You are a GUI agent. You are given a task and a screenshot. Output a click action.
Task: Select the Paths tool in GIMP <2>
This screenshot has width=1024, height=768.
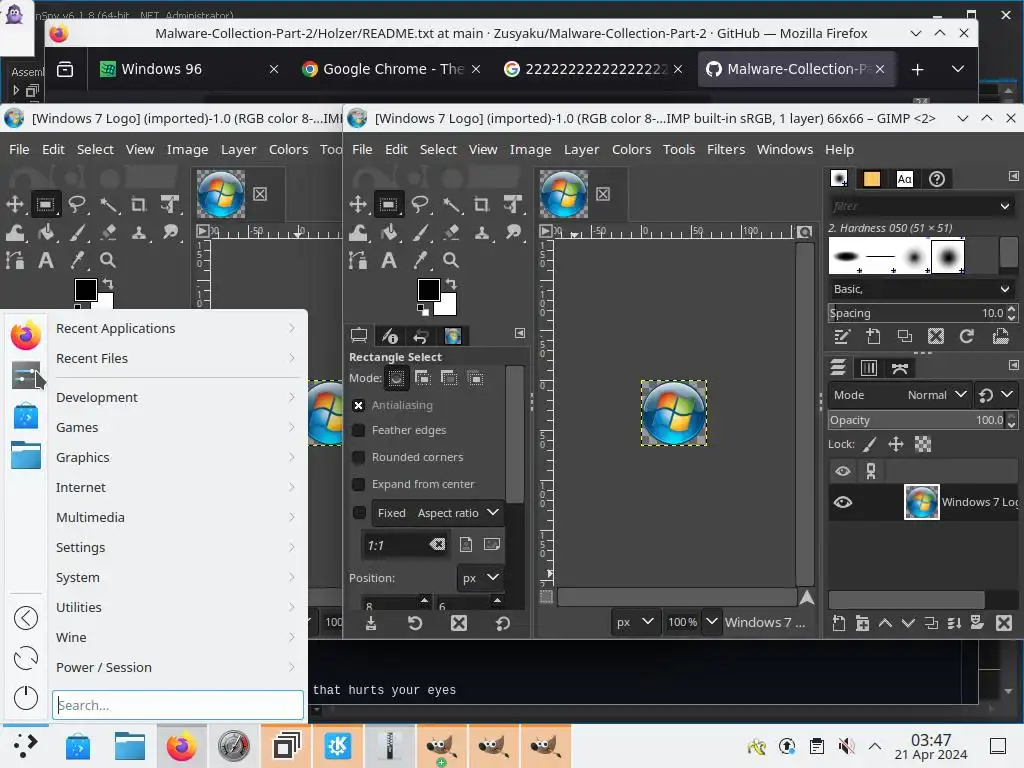coord(358,261)
